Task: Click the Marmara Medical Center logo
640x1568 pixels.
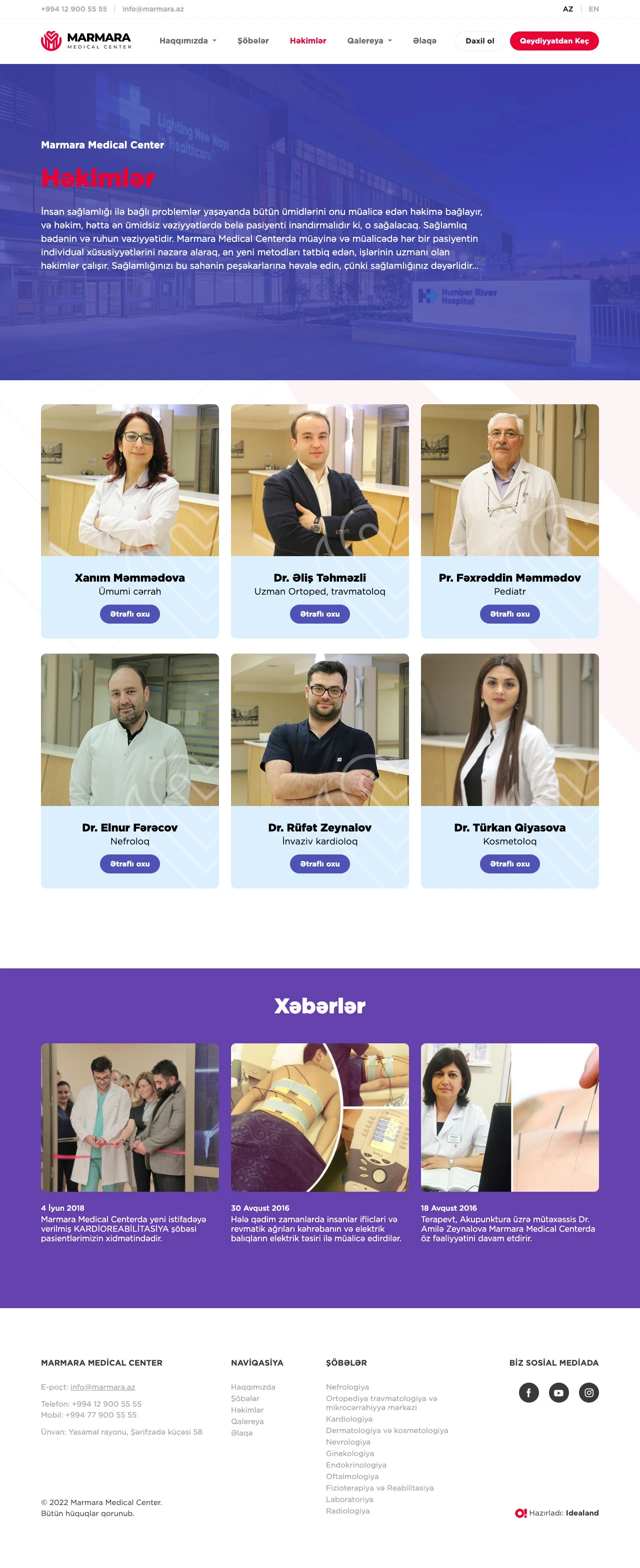Action: tap(86, 41)
